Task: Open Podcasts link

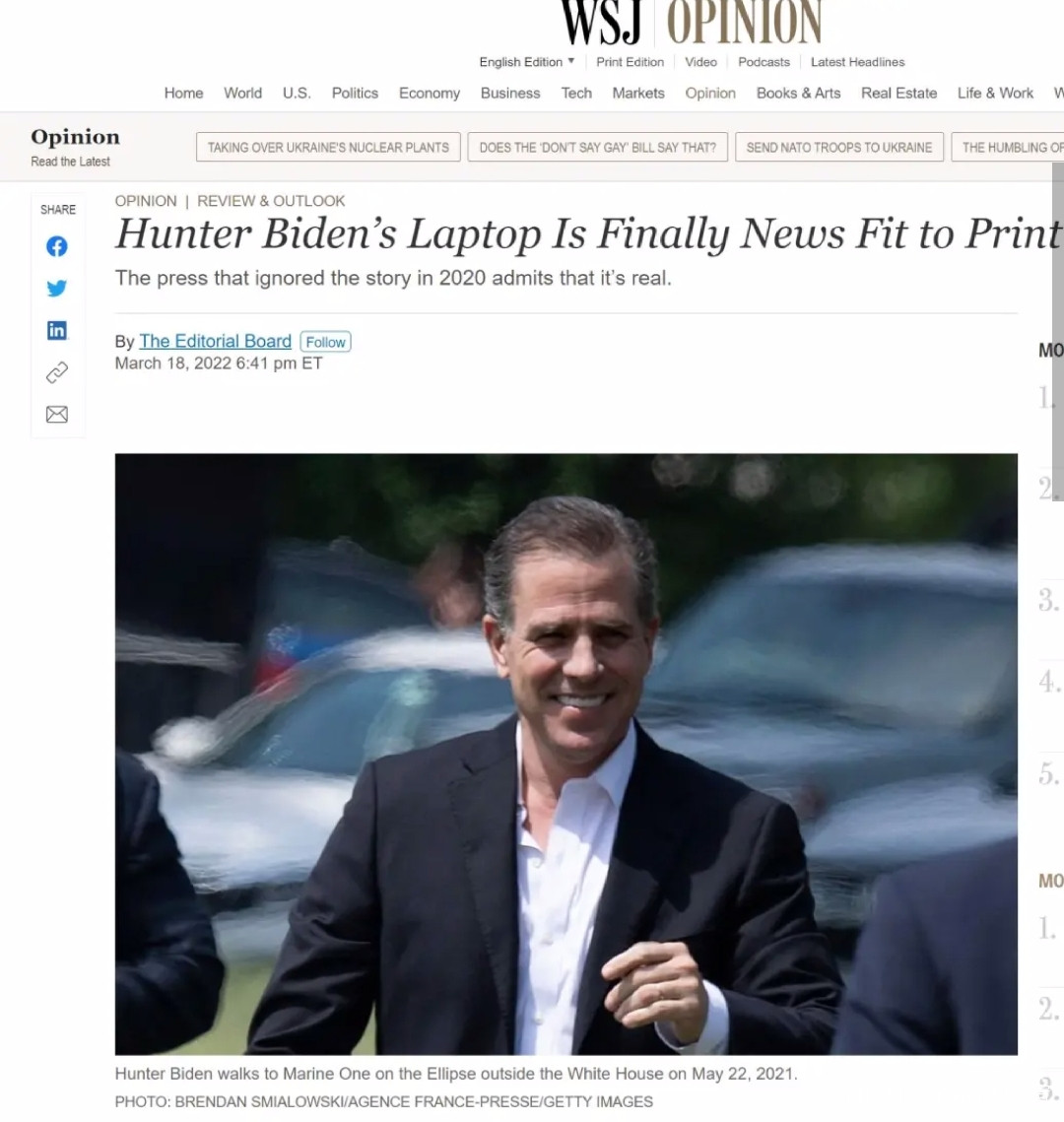Action: click(x=764, y=61)
